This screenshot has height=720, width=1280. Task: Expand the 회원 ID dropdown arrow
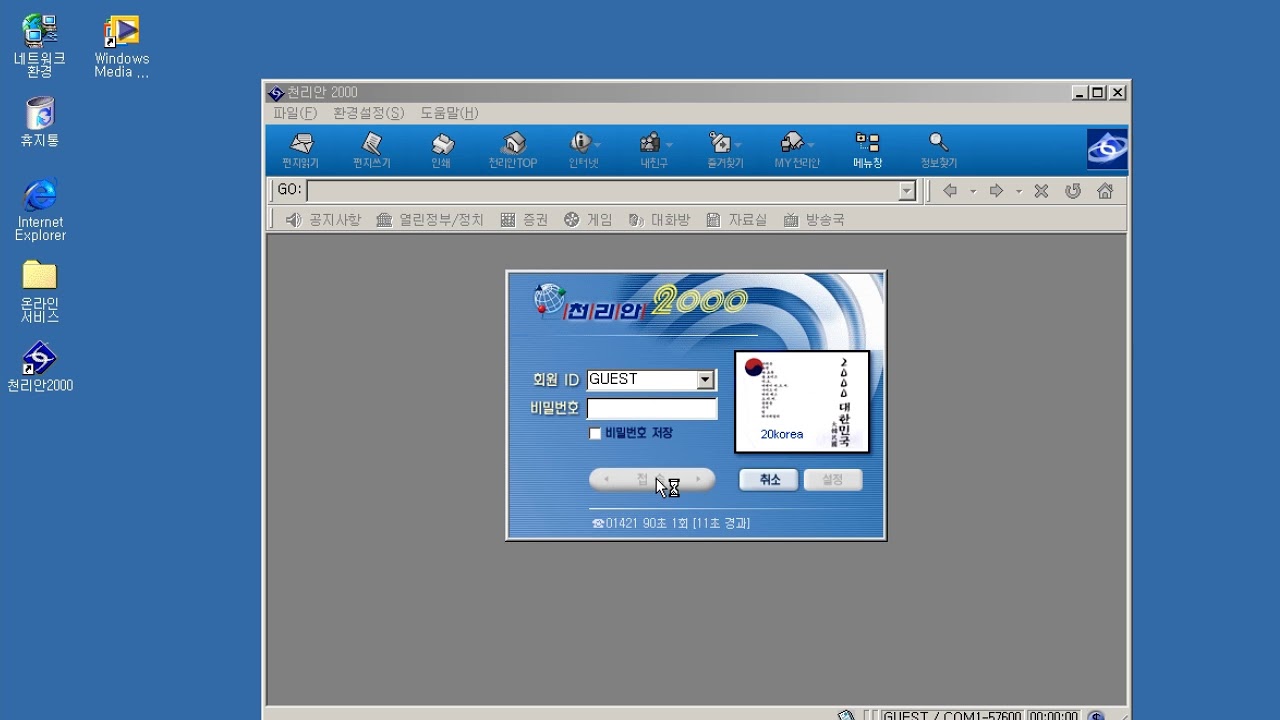pos(705,380)
